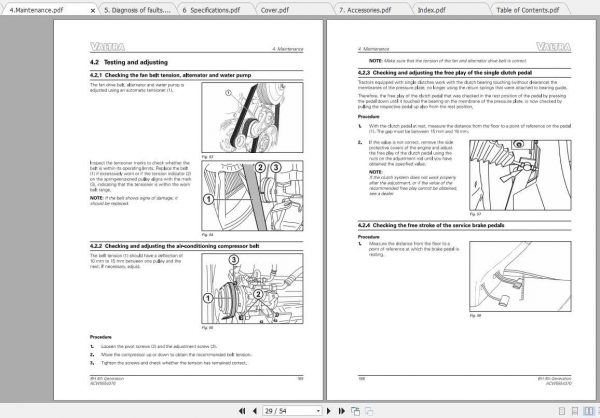
Task: Click the greyed go to next view icon
Action: pyautogui.click(x=369, y=411)
